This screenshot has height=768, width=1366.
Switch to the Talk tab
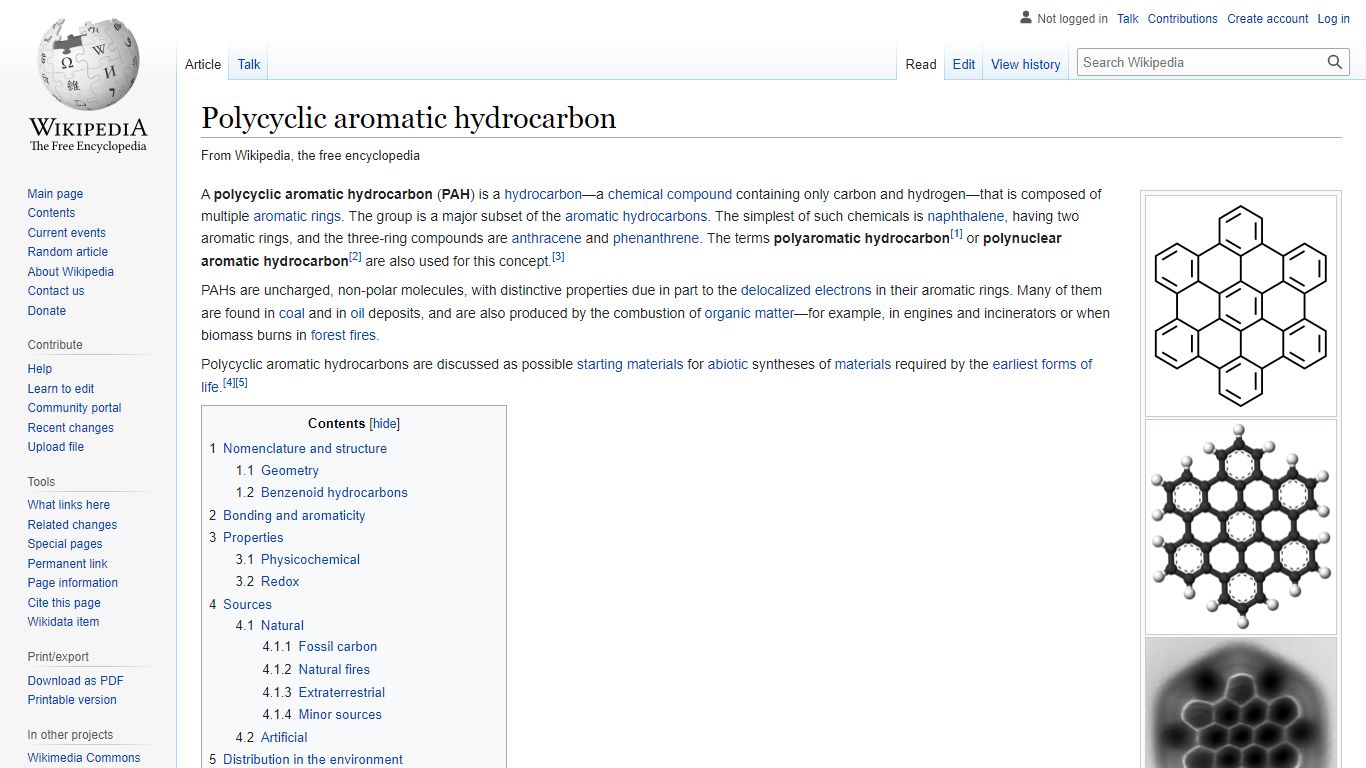tap(249, 64)
